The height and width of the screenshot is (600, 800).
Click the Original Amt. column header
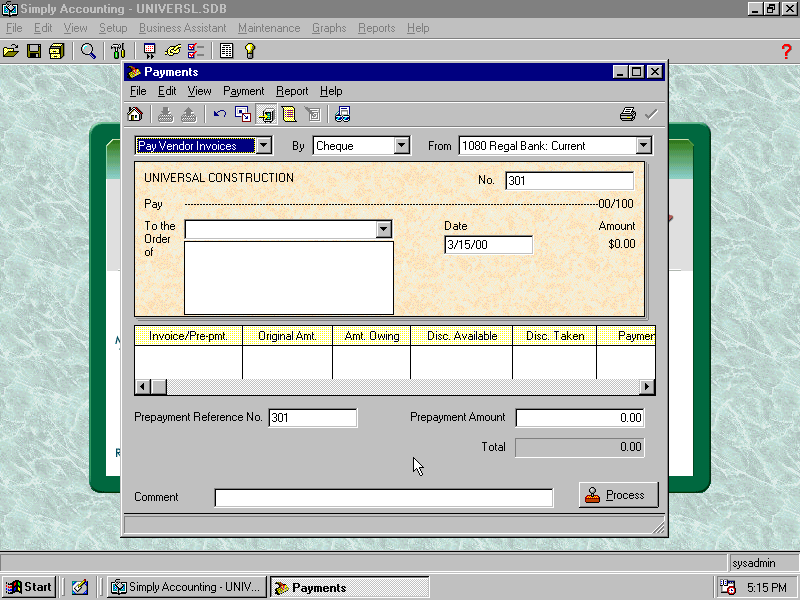[287, 336]
